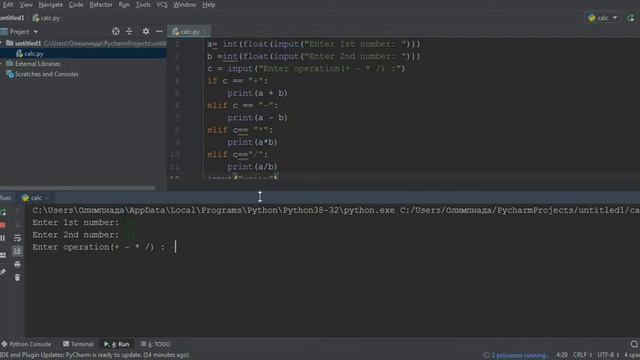Click console line 'Enter 1st number:'
Viewport: 640px width, 360px height.
point(76,222)
